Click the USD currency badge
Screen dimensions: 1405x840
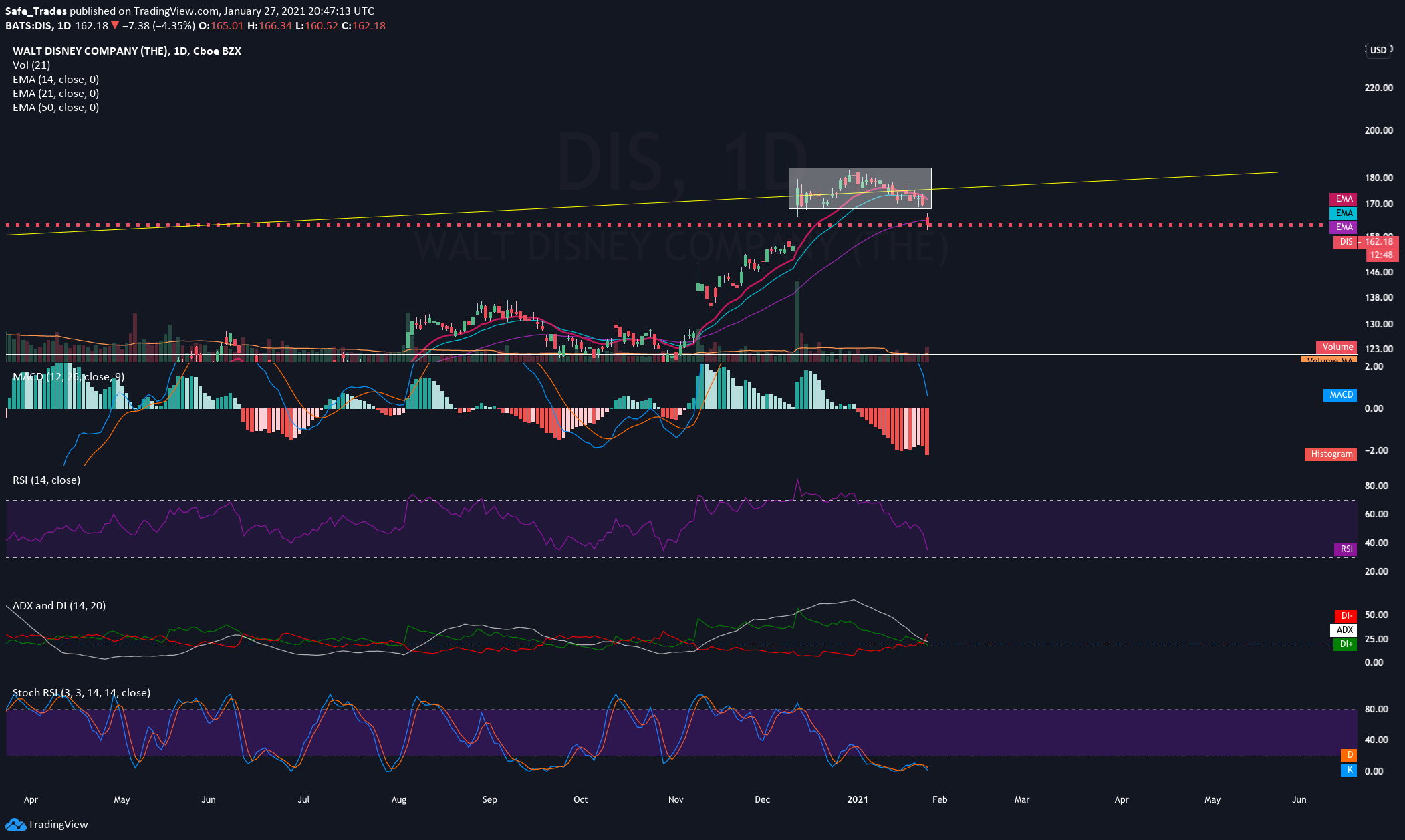1378,50
